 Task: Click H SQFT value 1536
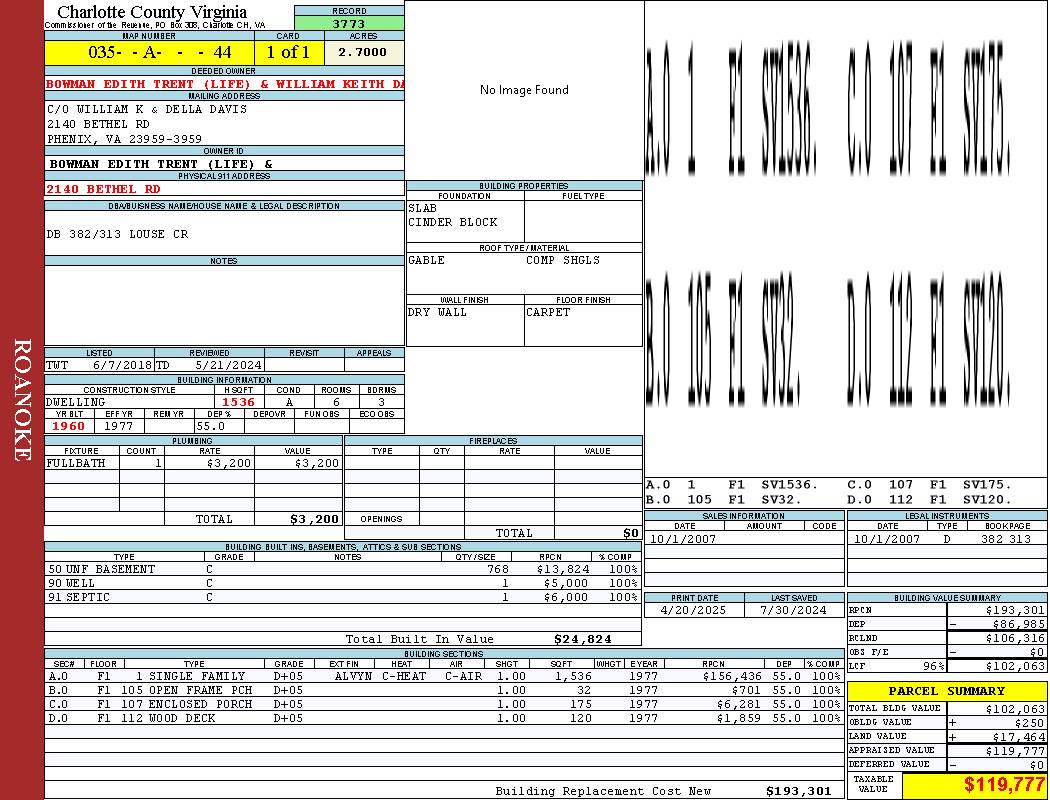click(x=238, y=402)
